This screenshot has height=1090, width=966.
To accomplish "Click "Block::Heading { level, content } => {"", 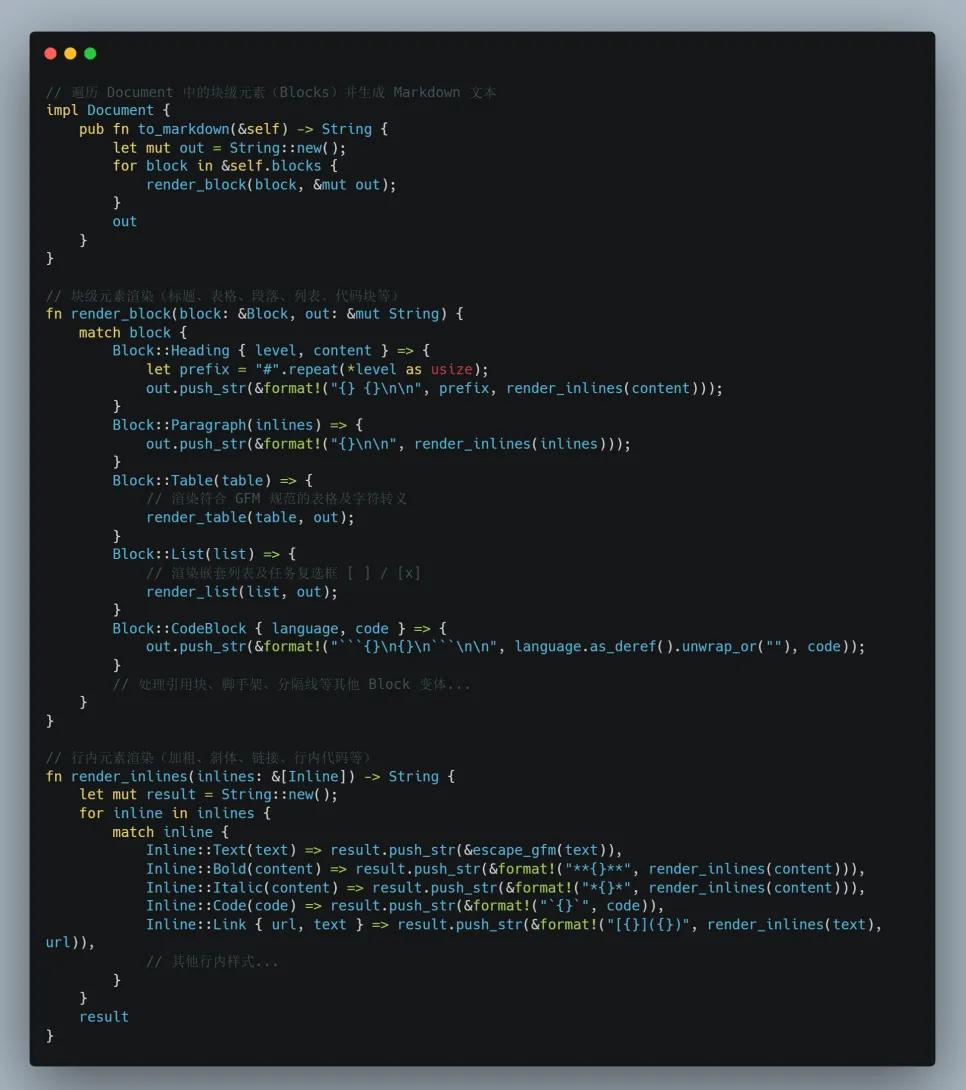I will click(271, 351).
